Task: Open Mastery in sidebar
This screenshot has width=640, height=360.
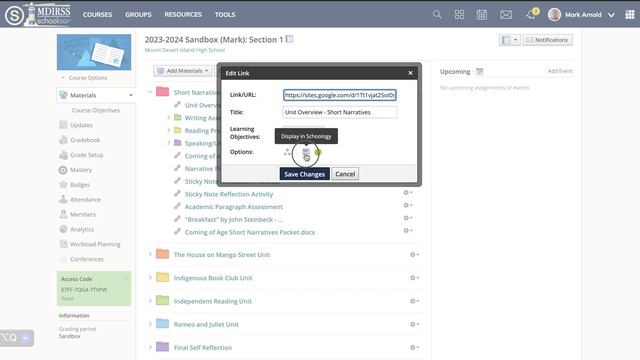Action: tap(81, 170)
